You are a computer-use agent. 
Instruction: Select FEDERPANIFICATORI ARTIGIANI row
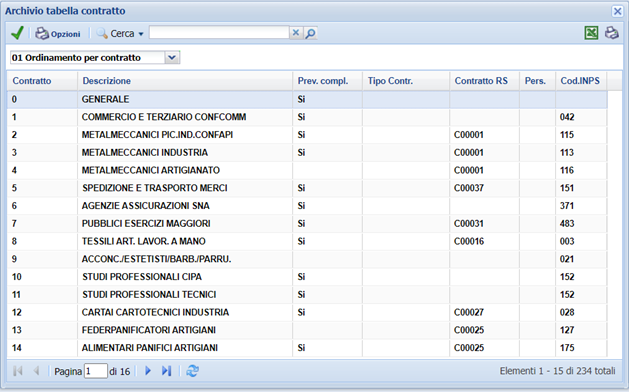[307, 330]
